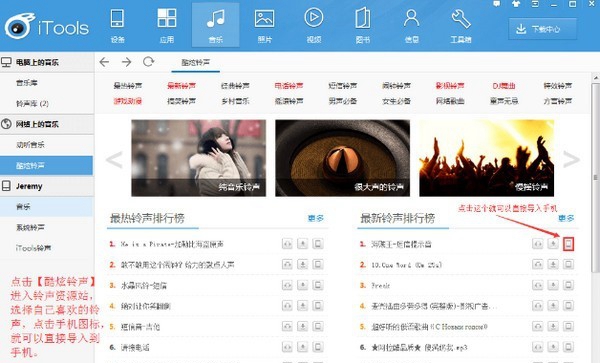Open the 很大声的铃声 speaker thumbnail
The image size is (600, 363).
click(x=342, y=158)
